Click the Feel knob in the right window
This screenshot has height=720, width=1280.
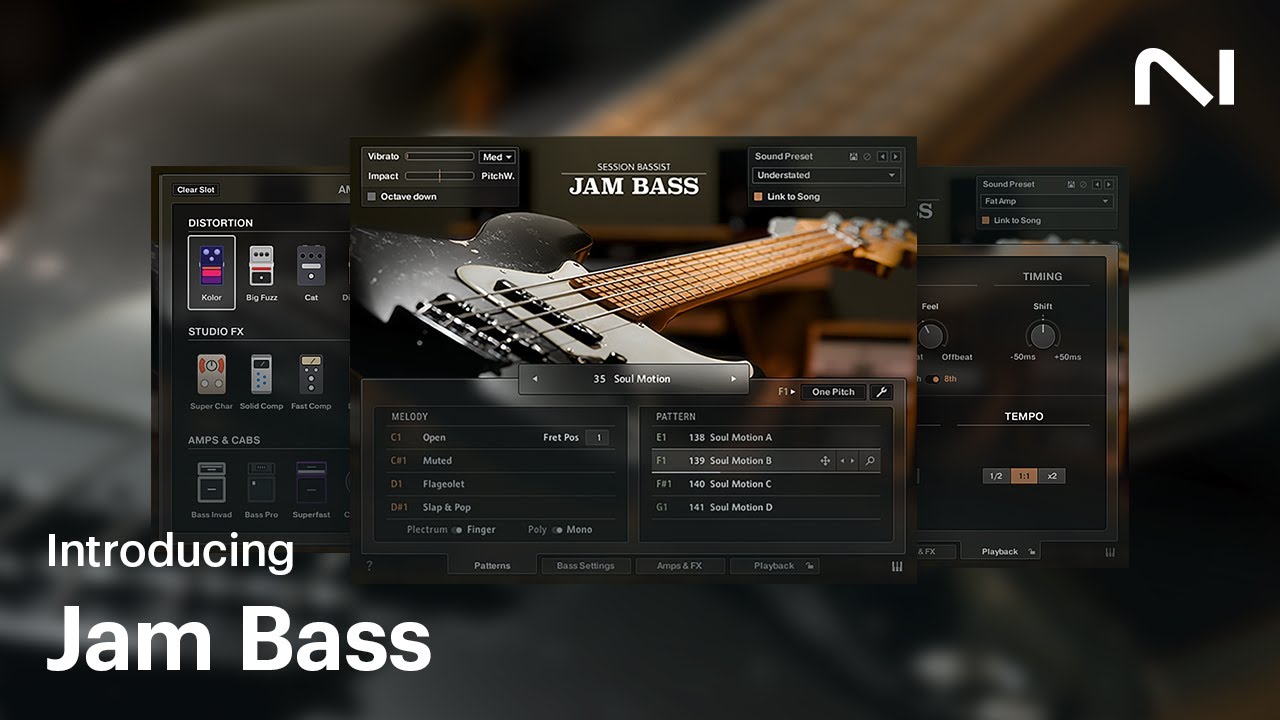tap(931, 334)
